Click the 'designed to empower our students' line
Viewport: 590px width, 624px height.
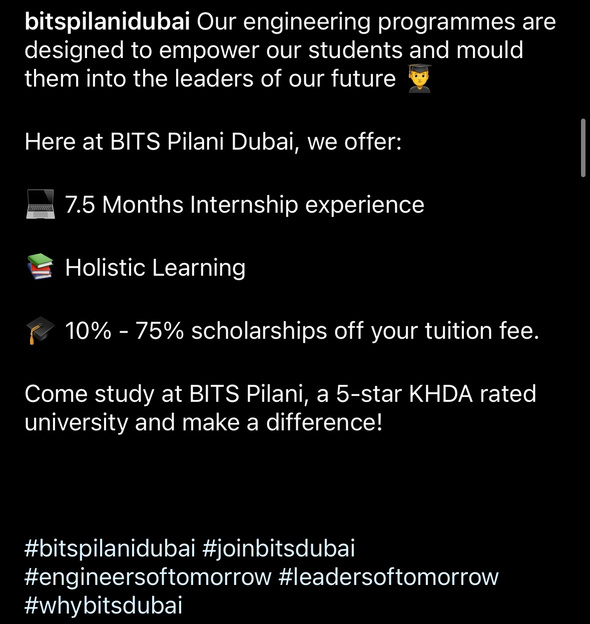click(x=274, y=51)
